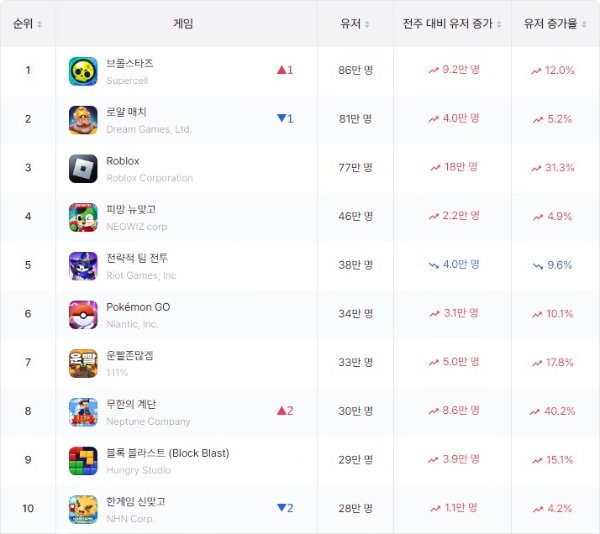Open the Roblox title link

122,161
